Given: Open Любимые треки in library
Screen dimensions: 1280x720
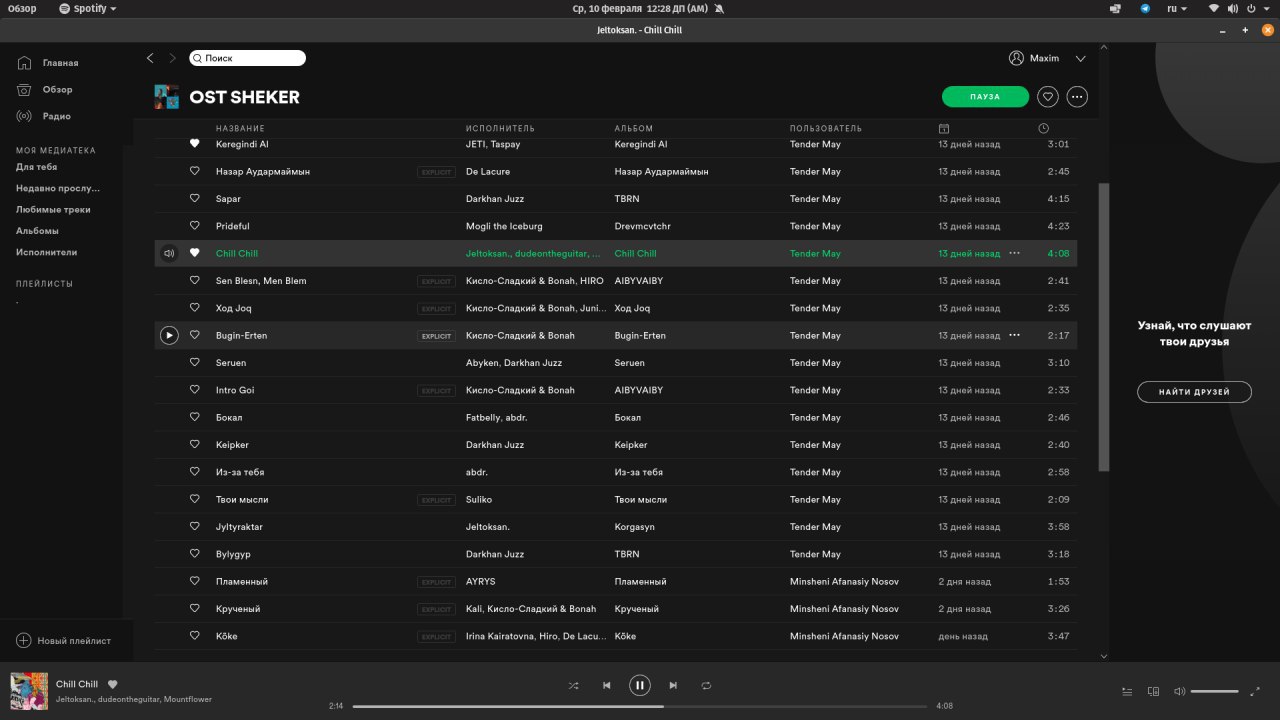Looking at the screenshot, I should pyautogui.click(x=53, y=210).
